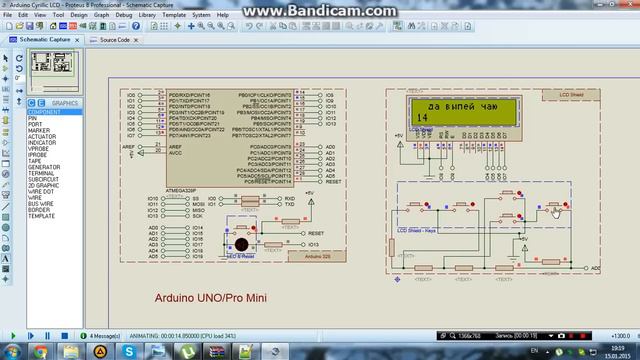This screenshot has height=360, width=640.
Task: Click the schematic overview thumbnail
Action: (x=55, y=72)
